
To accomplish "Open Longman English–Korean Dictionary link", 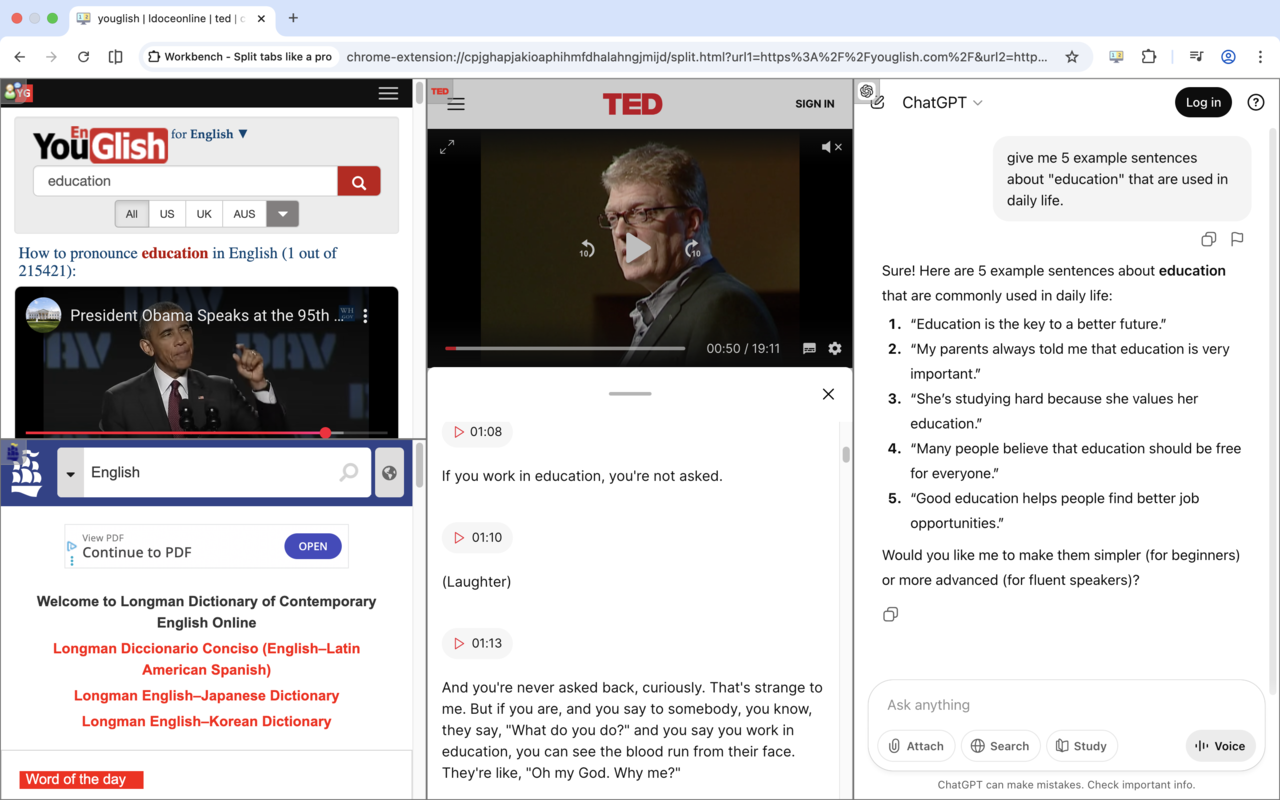I will (x=206, y=722).
